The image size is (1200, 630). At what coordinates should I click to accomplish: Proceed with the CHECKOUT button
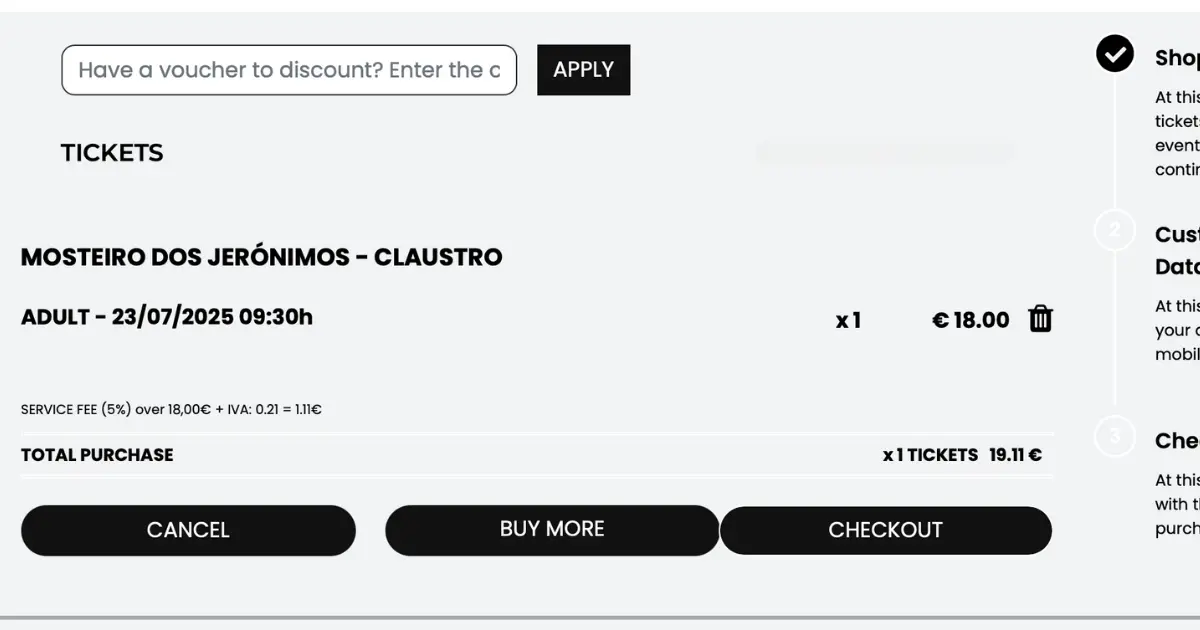pos(886,530)
